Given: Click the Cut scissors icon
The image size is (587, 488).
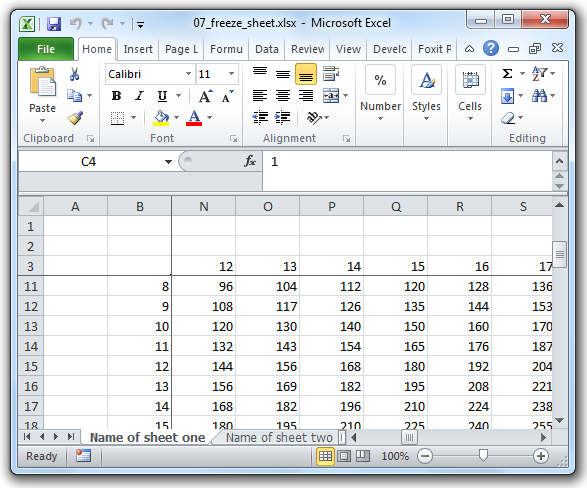Looking at the screenshot, I should 74,74.
